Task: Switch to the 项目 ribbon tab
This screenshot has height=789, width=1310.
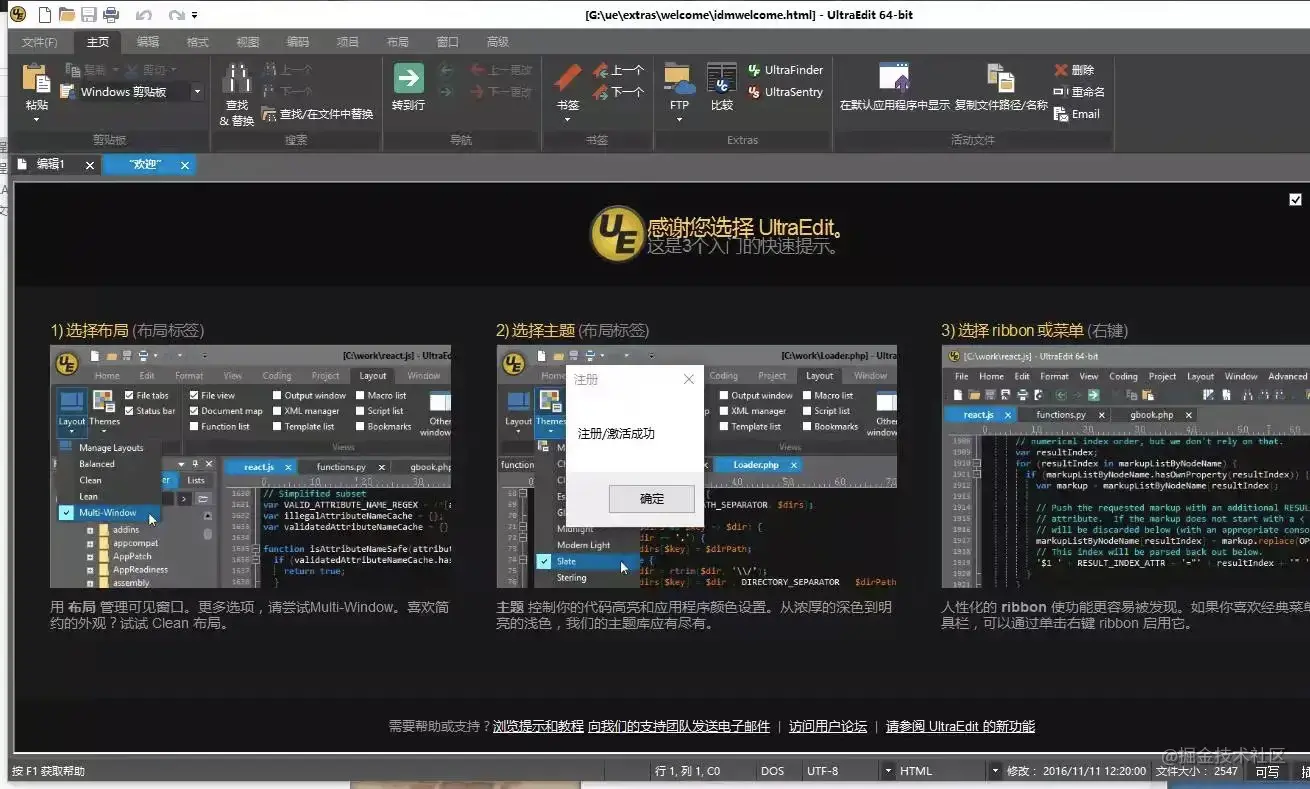Action: (x=348, y=42)
